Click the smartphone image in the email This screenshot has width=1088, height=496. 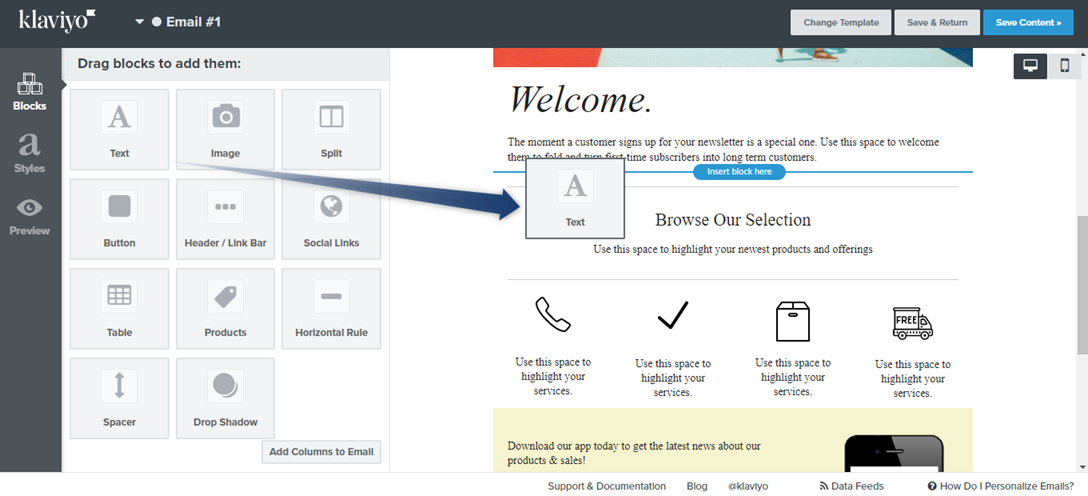point(894,453)
